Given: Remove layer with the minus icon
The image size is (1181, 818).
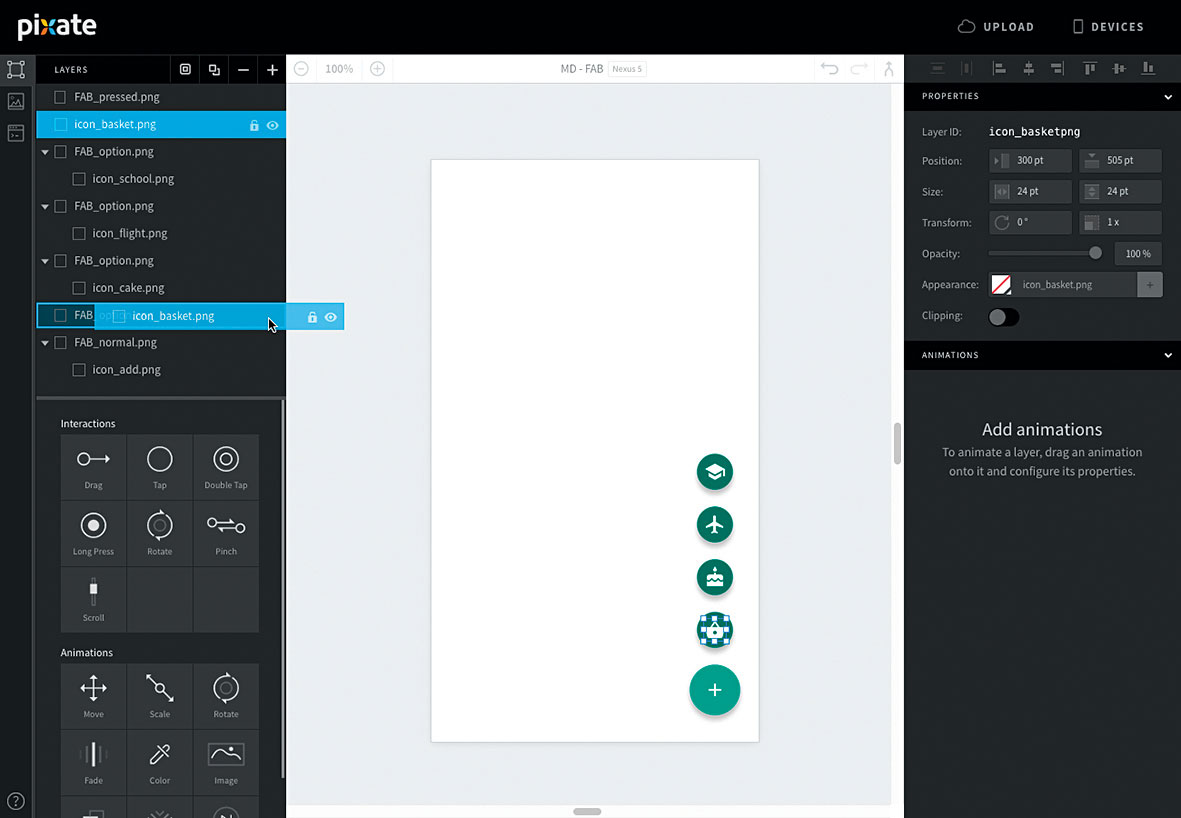Looking at the screenshot, I should (243, 69).
